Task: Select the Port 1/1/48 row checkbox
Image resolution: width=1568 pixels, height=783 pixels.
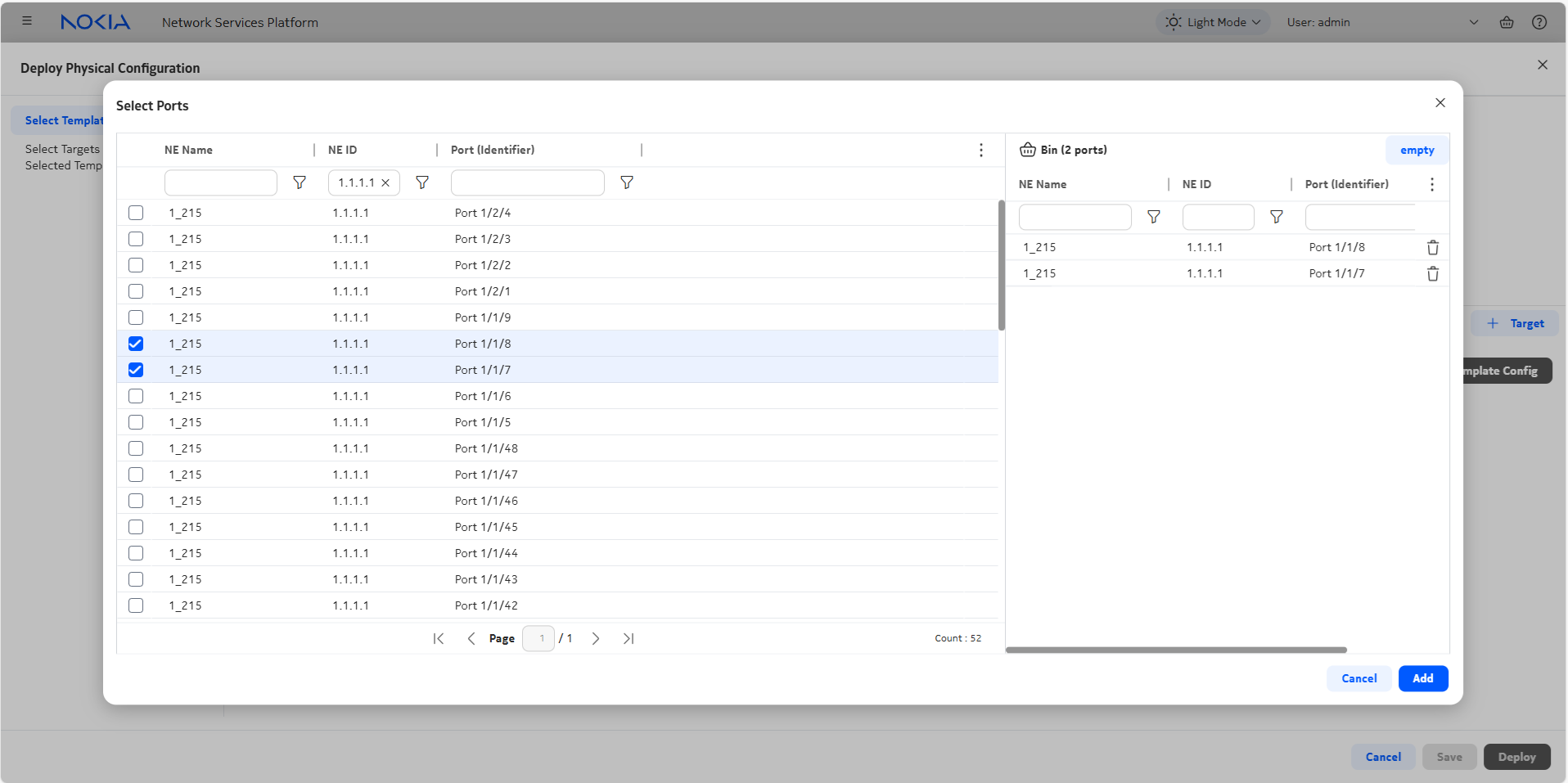Action: point(136,448)
